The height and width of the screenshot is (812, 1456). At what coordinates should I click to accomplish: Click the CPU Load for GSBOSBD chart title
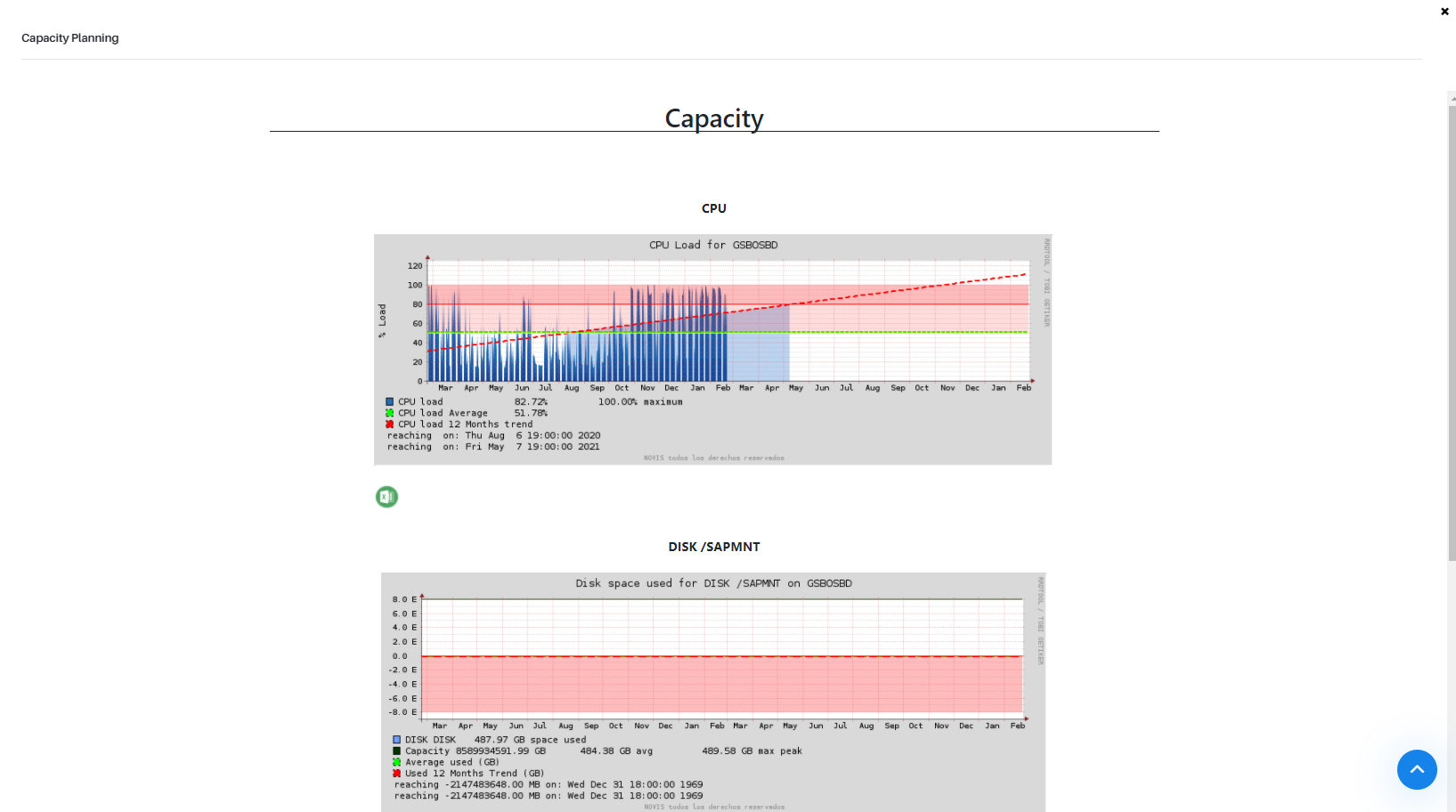(x=712, y=245)
